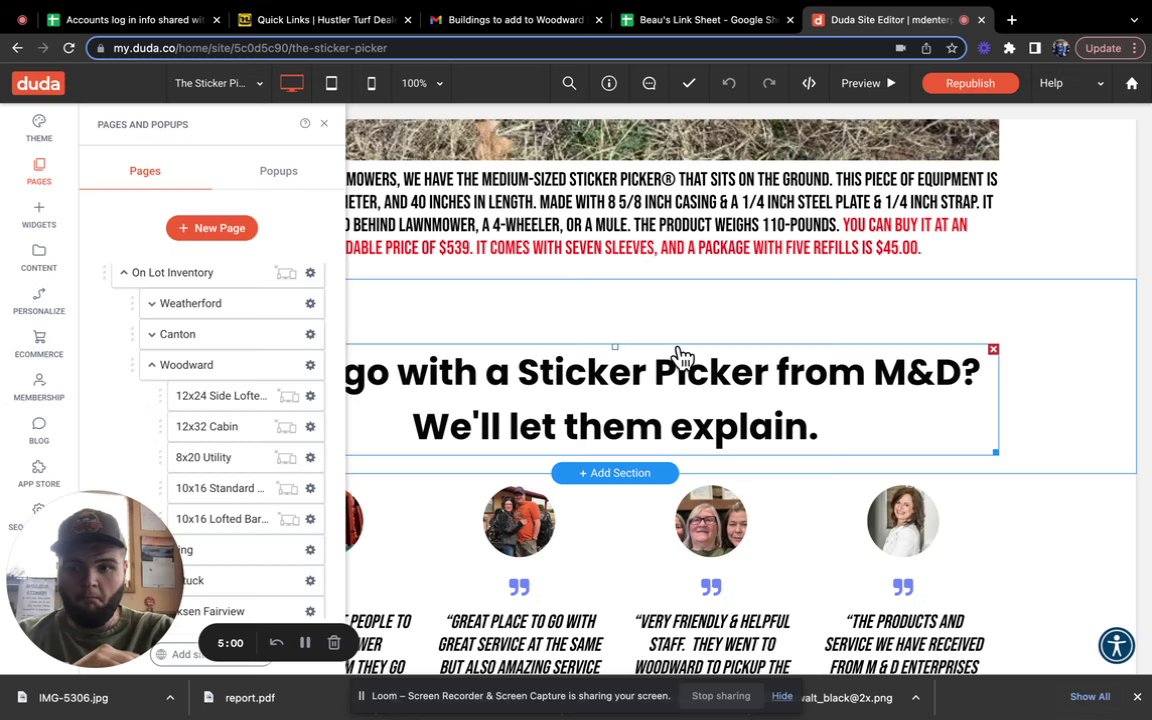Collapse Woodward page group
Viewport: 1152px width, 720px height.
coord(151,365)
